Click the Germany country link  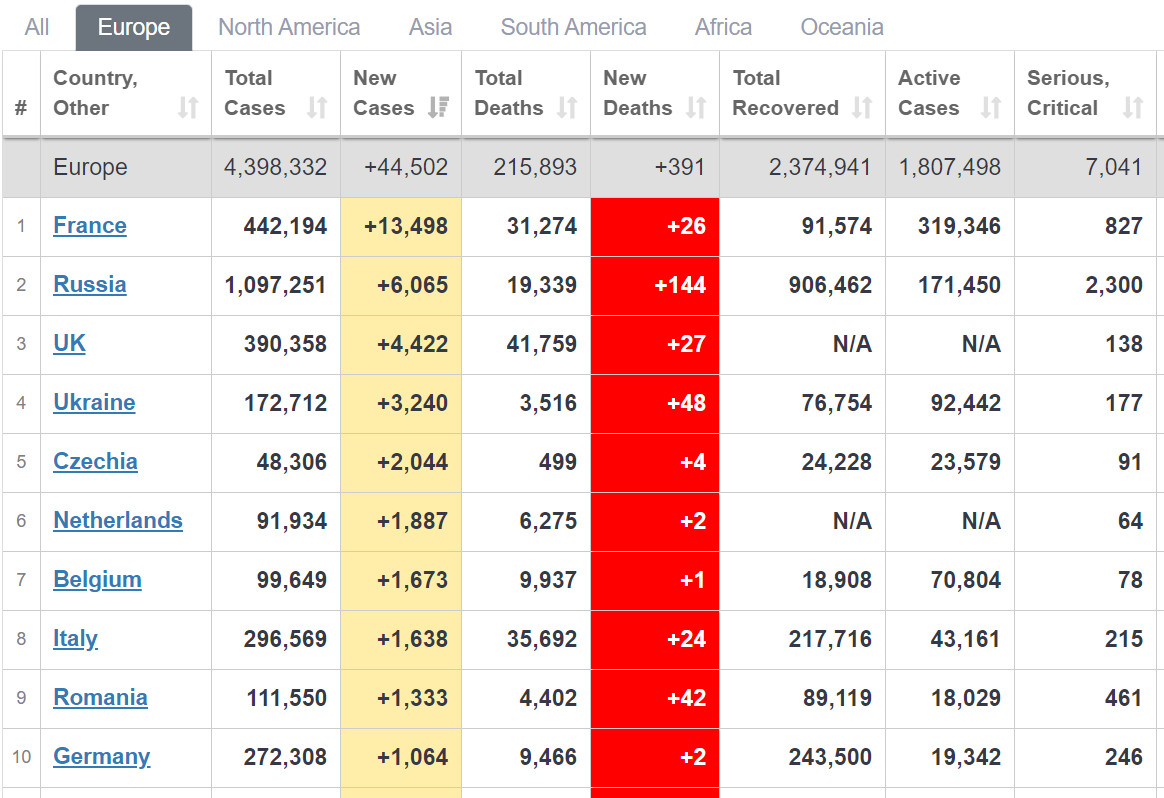coord(102,757)
